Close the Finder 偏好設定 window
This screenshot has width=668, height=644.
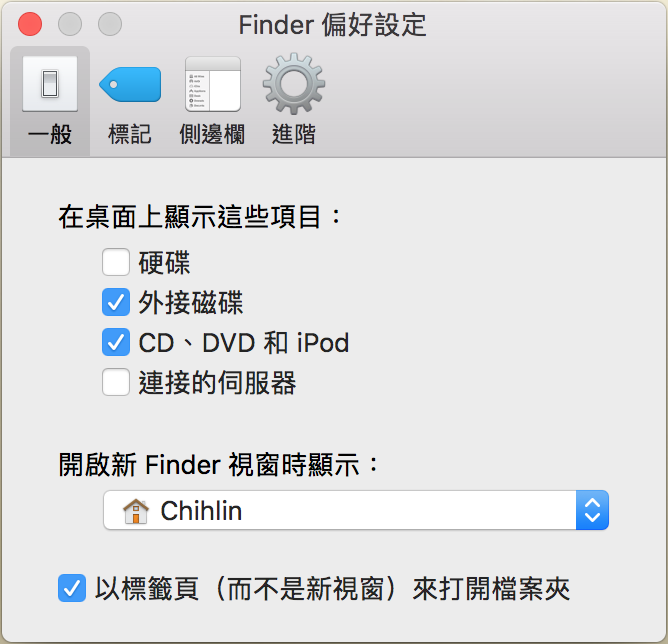30,24
